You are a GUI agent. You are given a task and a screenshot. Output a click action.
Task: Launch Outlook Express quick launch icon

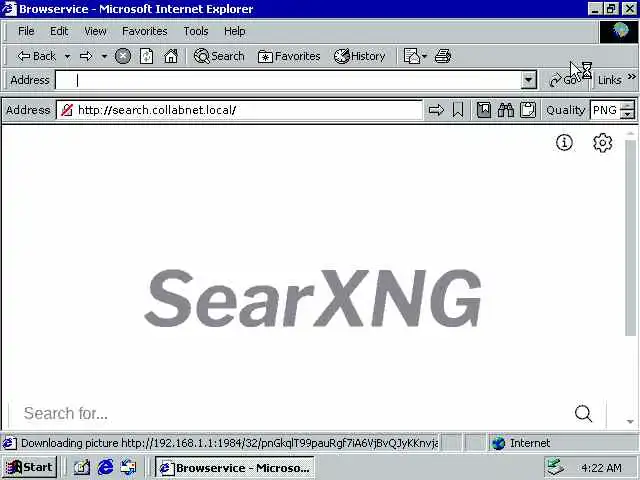[128, 467]
